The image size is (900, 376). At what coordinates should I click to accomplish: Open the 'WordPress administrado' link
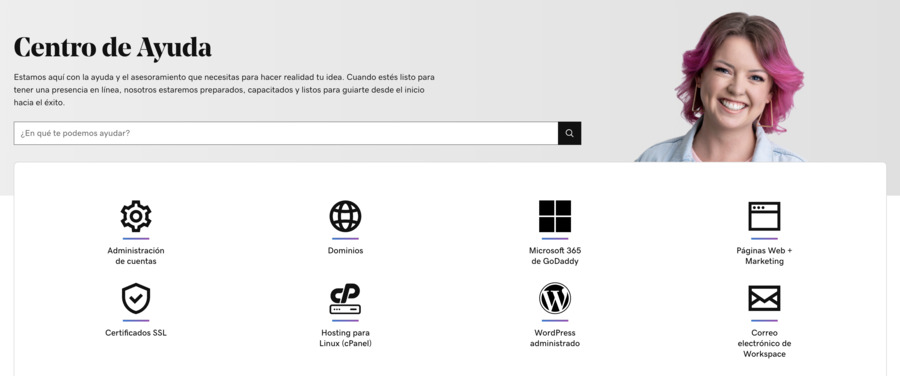[555, 338]
